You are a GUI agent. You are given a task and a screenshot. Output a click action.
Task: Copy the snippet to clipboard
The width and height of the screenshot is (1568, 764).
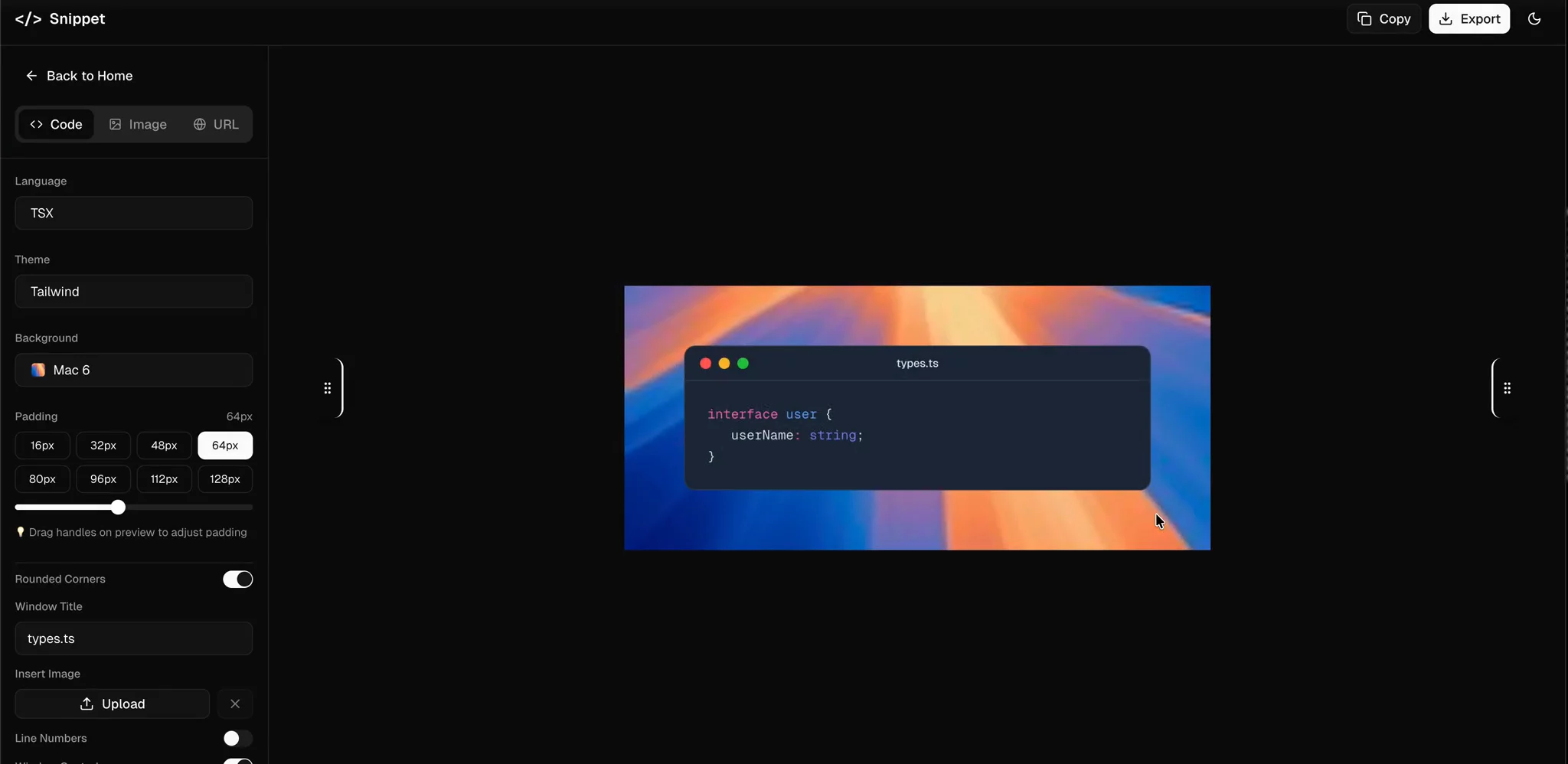pos(1384,18)
